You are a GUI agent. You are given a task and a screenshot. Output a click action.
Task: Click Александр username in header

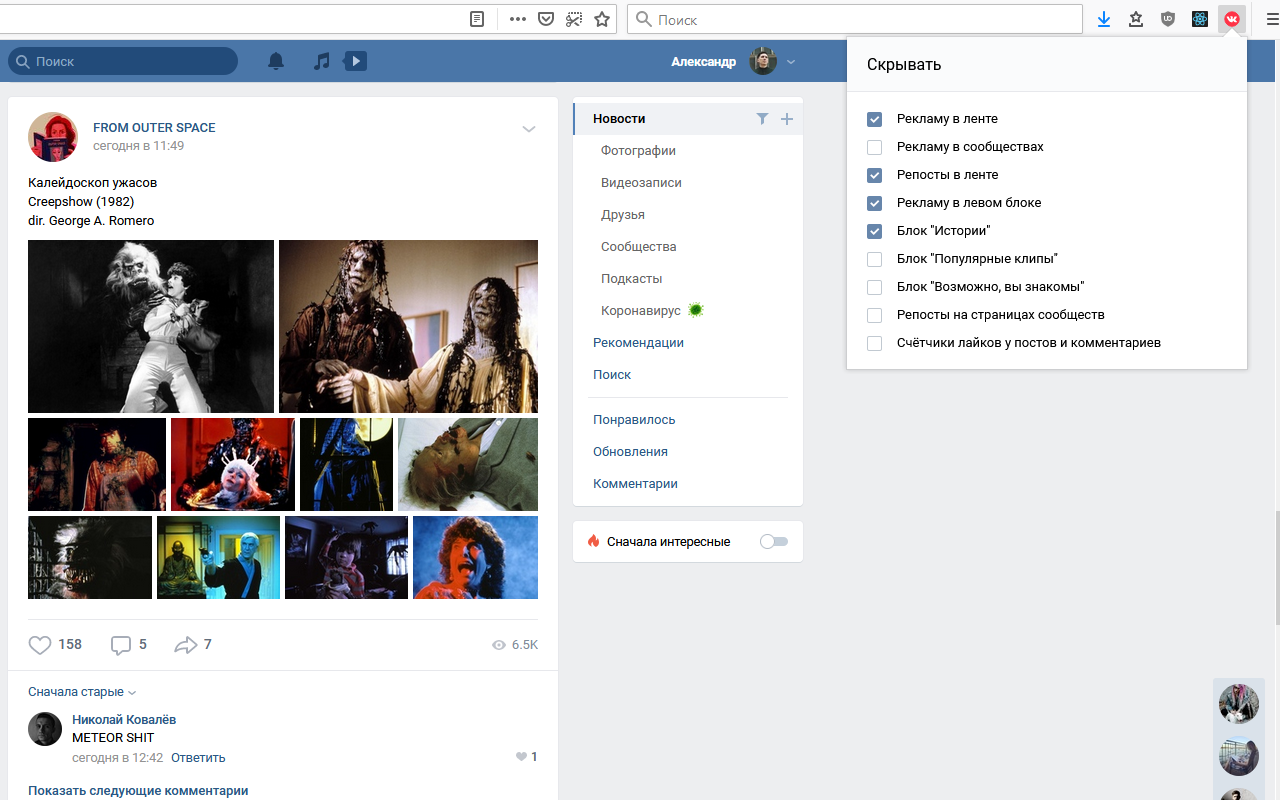click(x=704, y=62)
